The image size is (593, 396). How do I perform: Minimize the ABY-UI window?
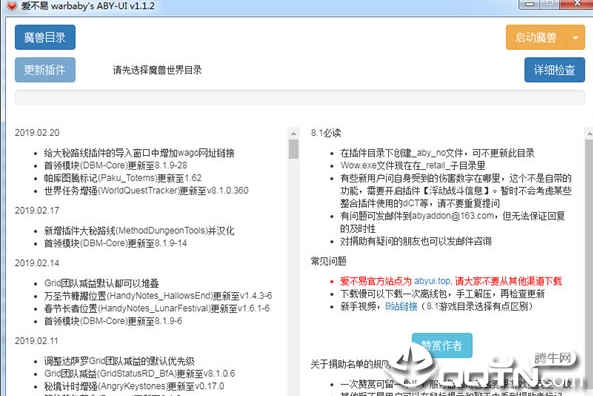(530, 4)
